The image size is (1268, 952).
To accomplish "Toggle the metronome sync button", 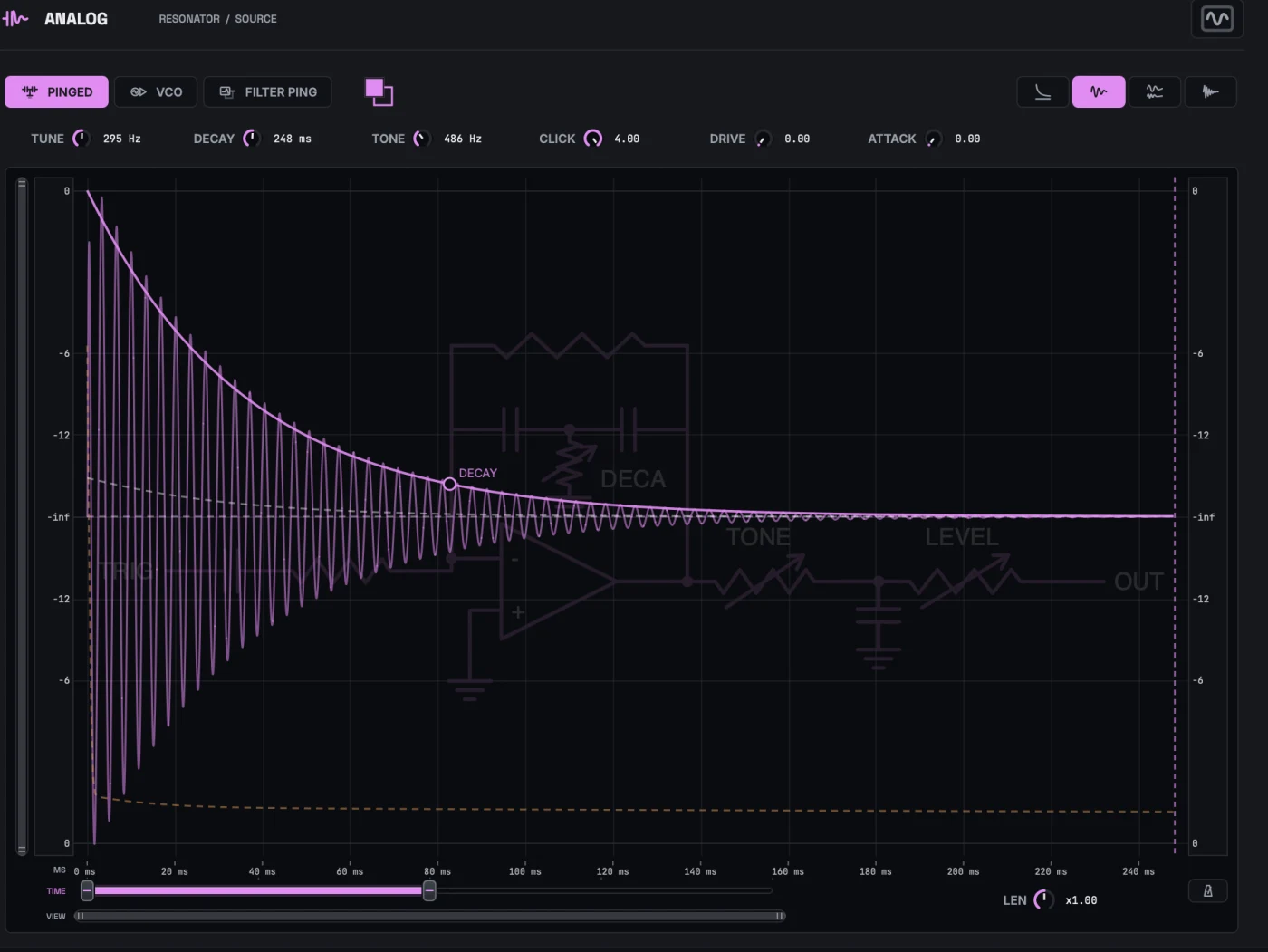I will [x=1207, y=891].
